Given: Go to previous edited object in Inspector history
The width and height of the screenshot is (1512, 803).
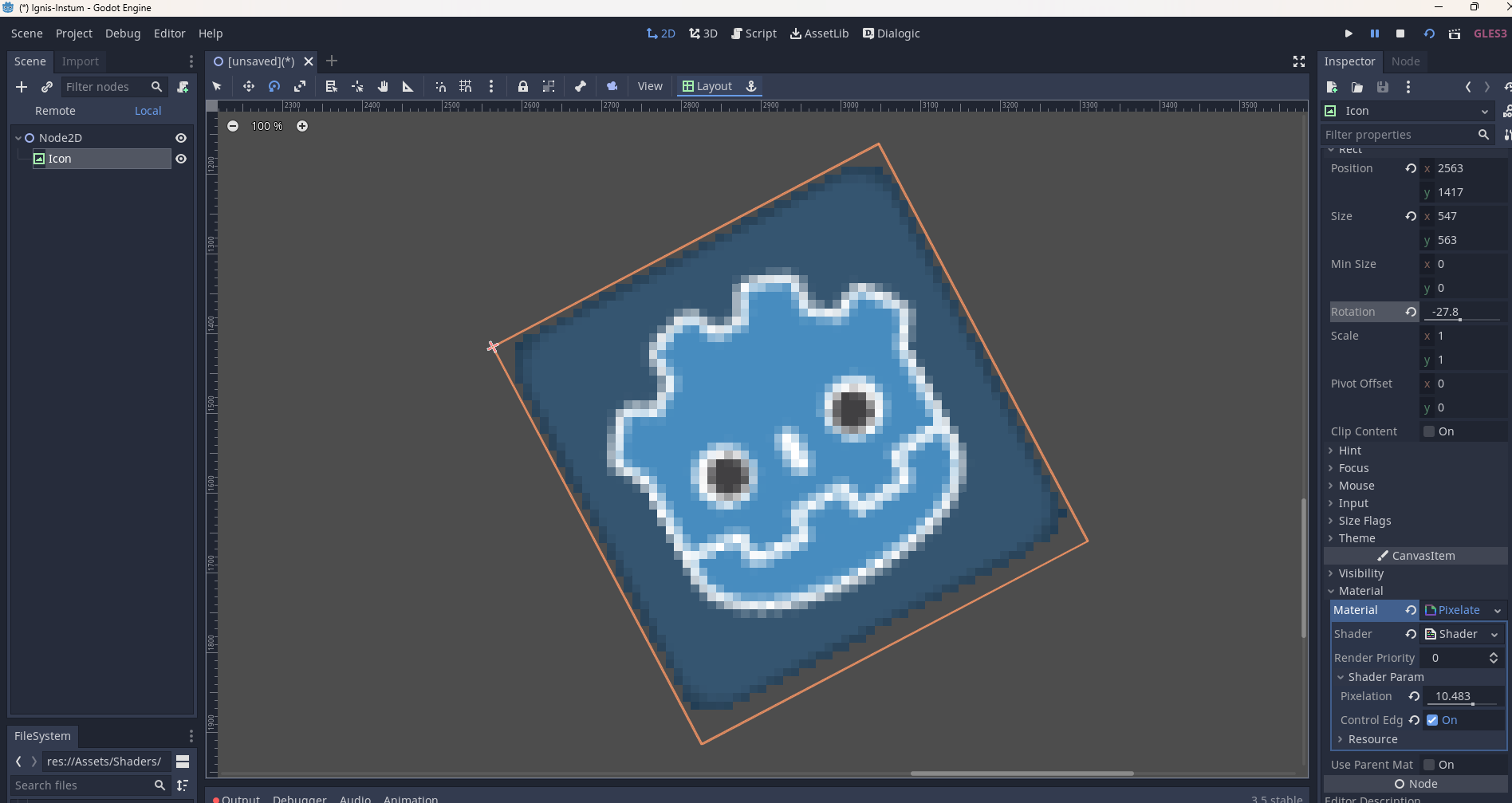Looking at the screenshot, I should point(1468,87).
